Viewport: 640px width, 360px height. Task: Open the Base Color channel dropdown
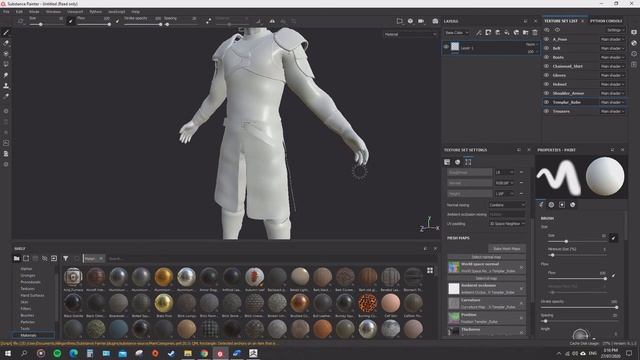click(x=457, y=33)
